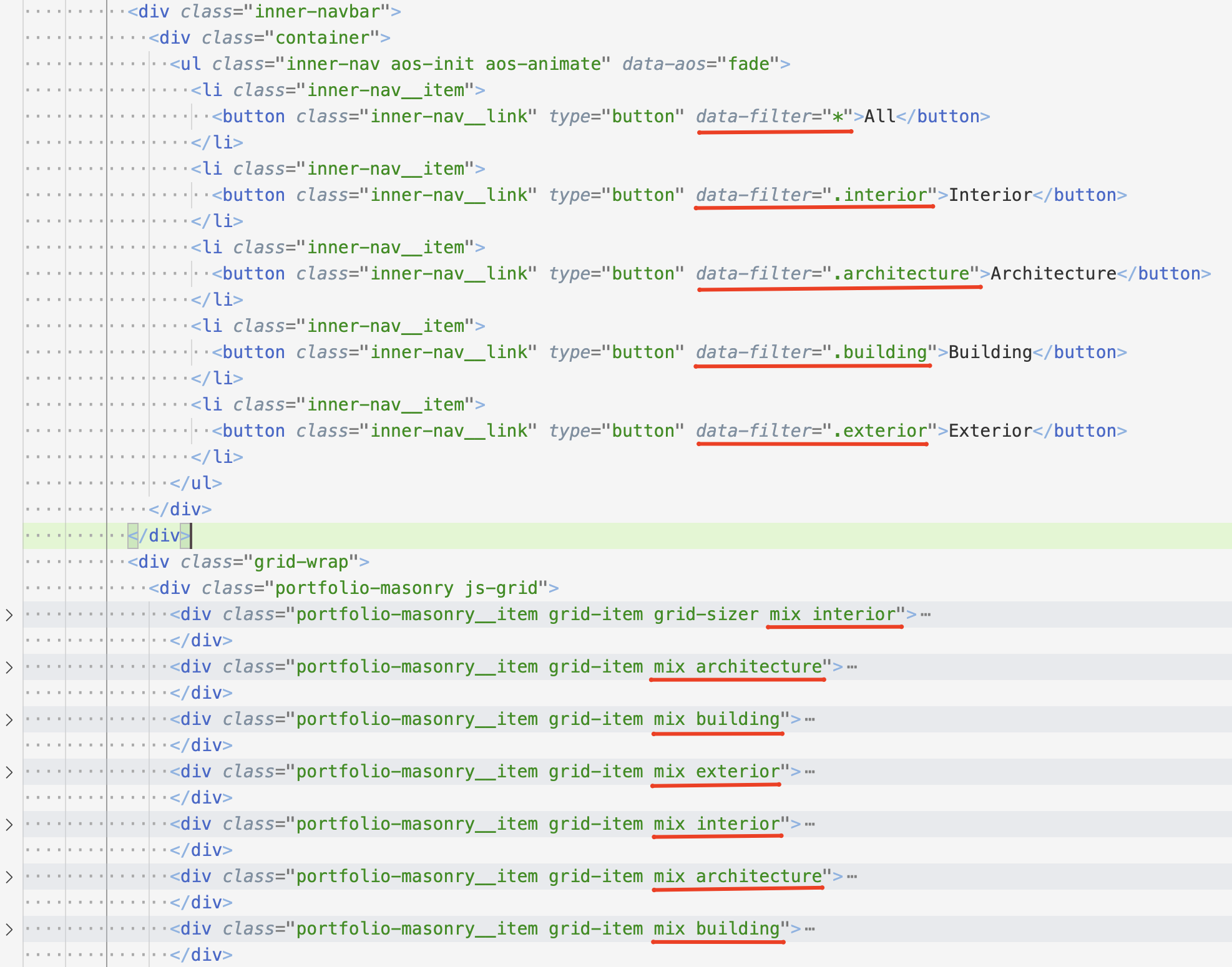Click the data-aos="fade" attribute

[x=700, y=64]
